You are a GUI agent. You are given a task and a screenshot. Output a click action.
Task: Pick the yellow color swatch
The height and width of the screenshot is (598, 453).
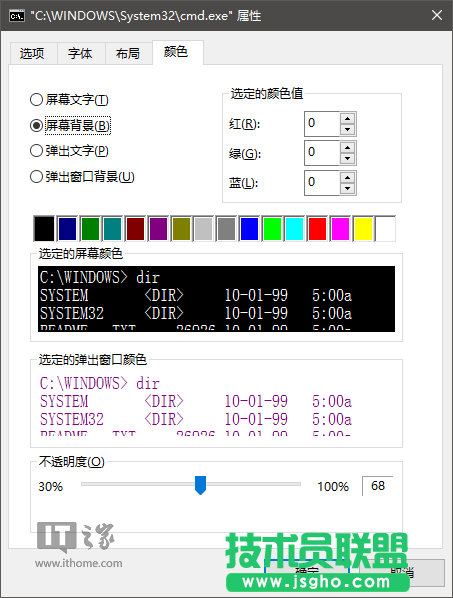tap(363, 228)
